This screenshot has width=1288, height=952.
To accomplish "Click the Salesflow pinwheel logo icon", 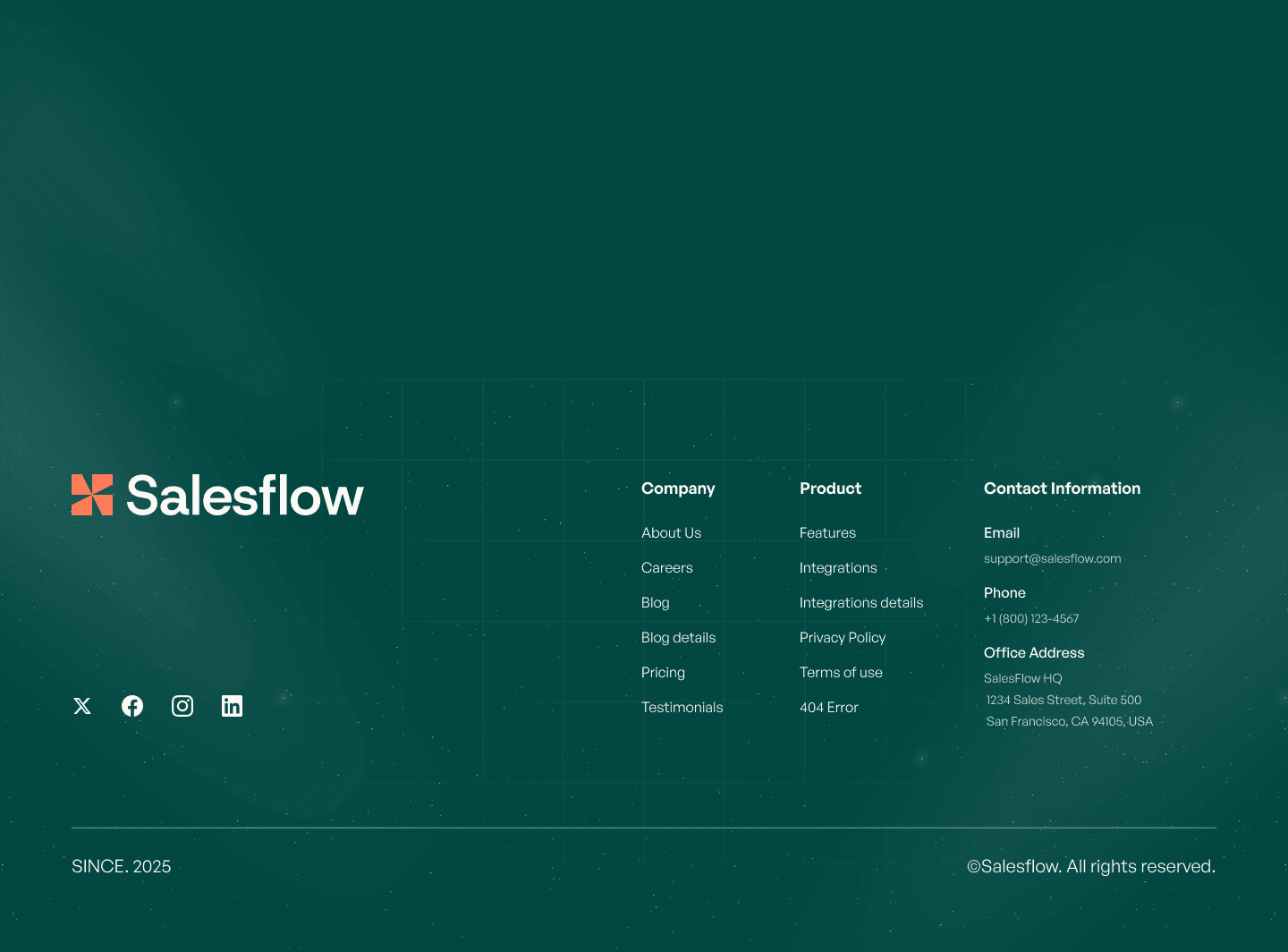I will 92,495.
